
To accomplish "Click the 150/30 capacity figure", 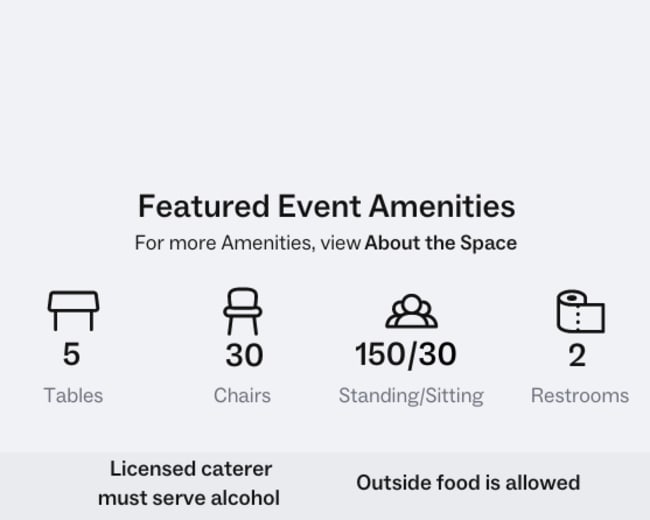I will pos(405,355).
